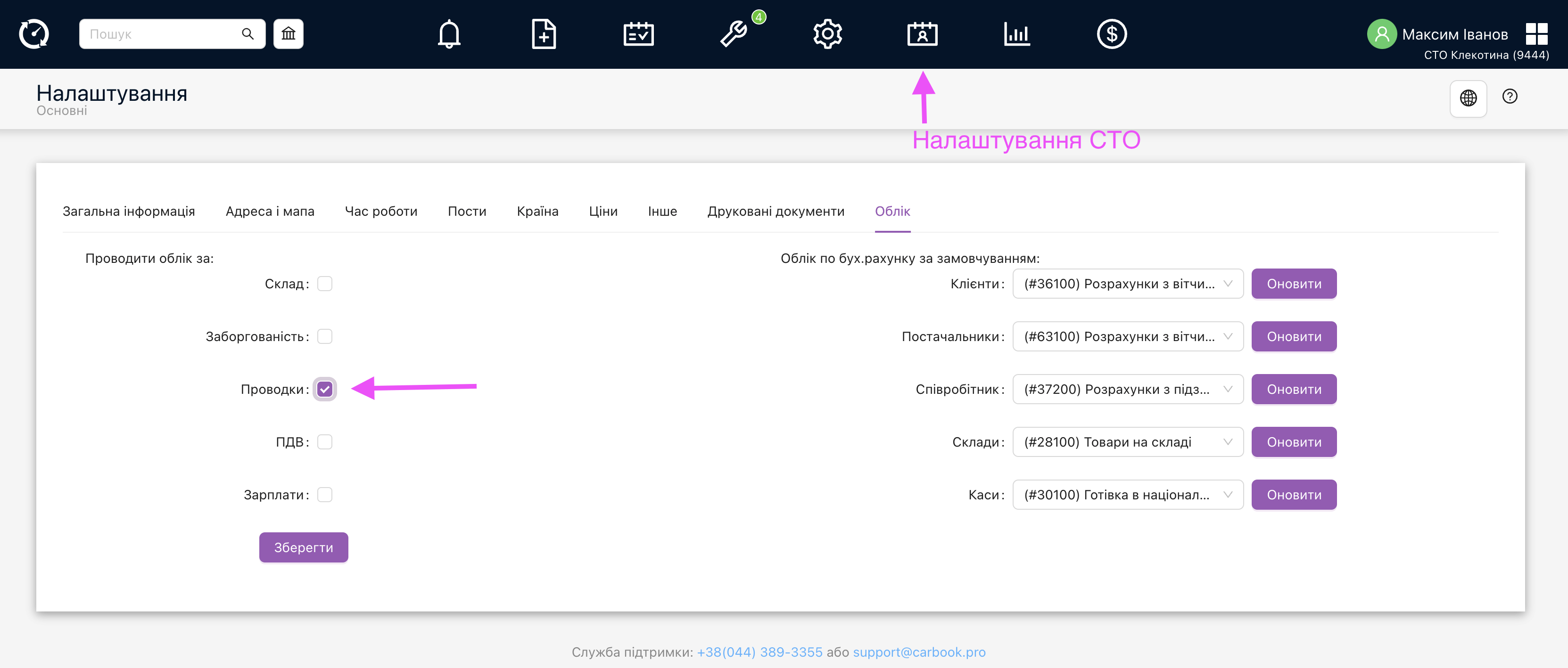This screenshot has height=668, width=1568.
Task: Enable the Склад checkbox
Action: pyautogui.click(x=325, y=284)
